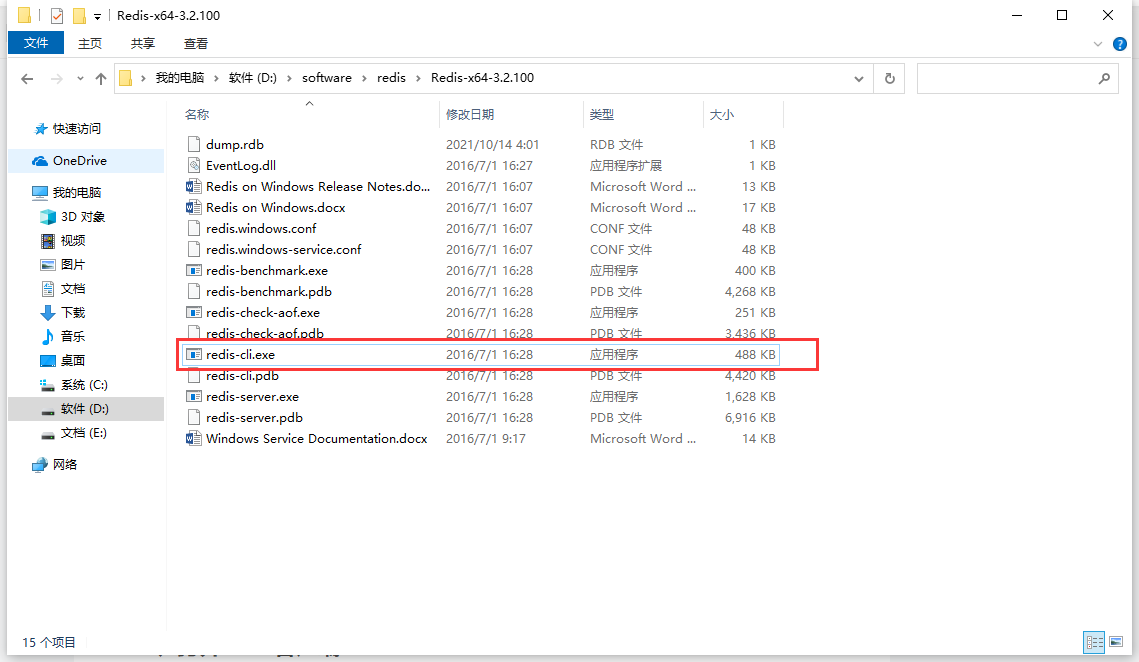Switch to large icons view layout
Screen dimensions: 1139x662
(1116, 642)
